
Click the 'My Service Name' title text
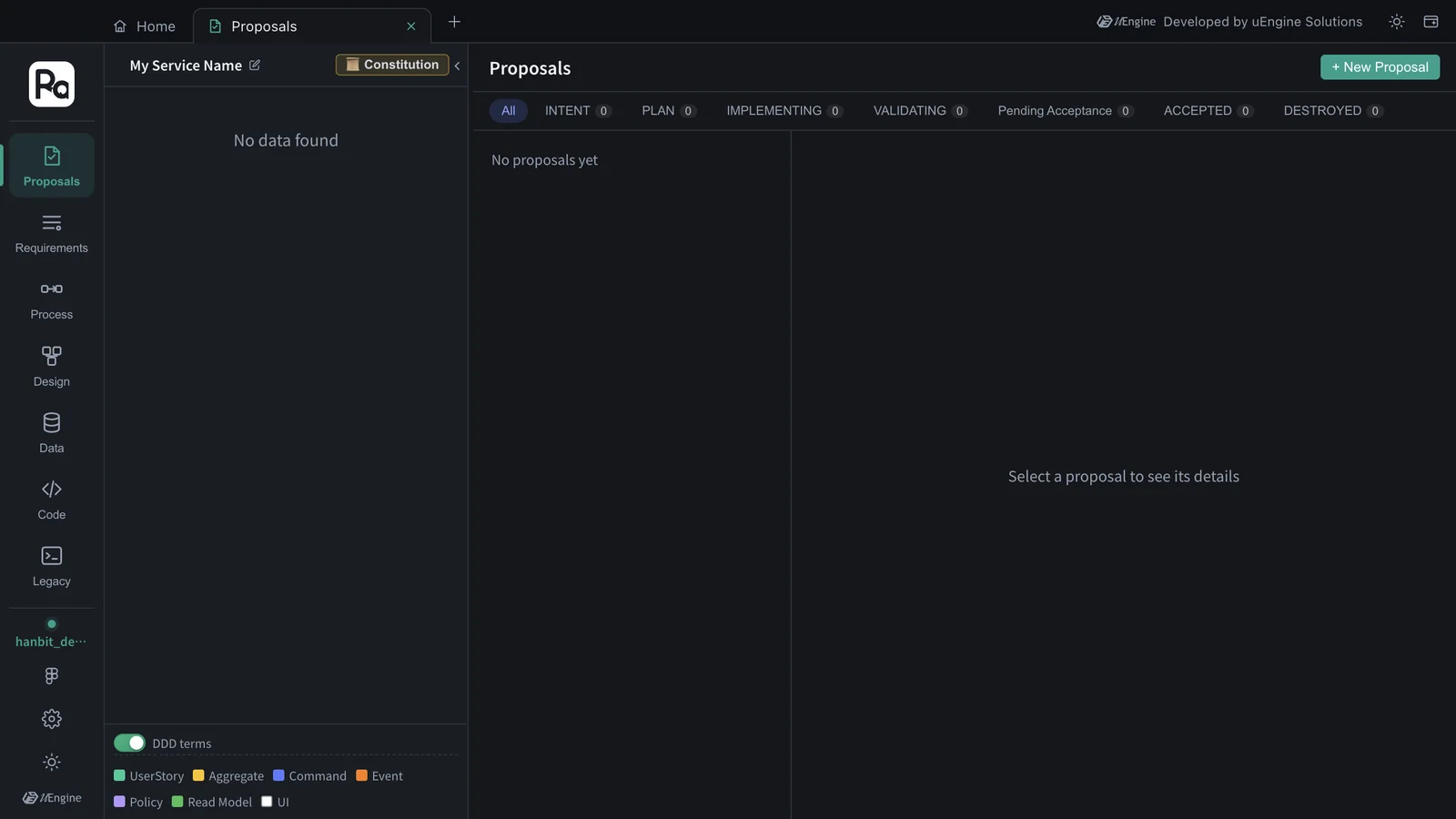click(186, 66)
